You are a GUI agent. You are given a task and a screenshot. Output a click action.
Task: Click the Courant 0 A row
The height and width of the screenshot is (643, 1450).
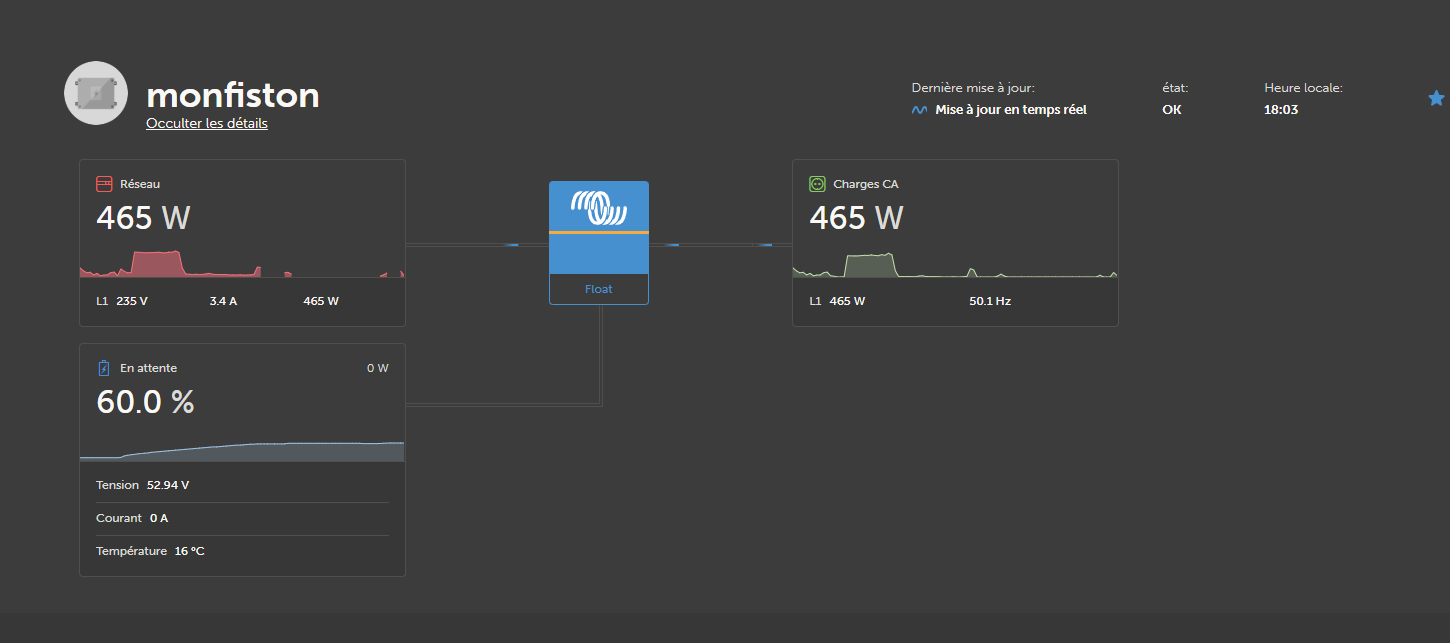pyautogui.click(x=242, y=518)
